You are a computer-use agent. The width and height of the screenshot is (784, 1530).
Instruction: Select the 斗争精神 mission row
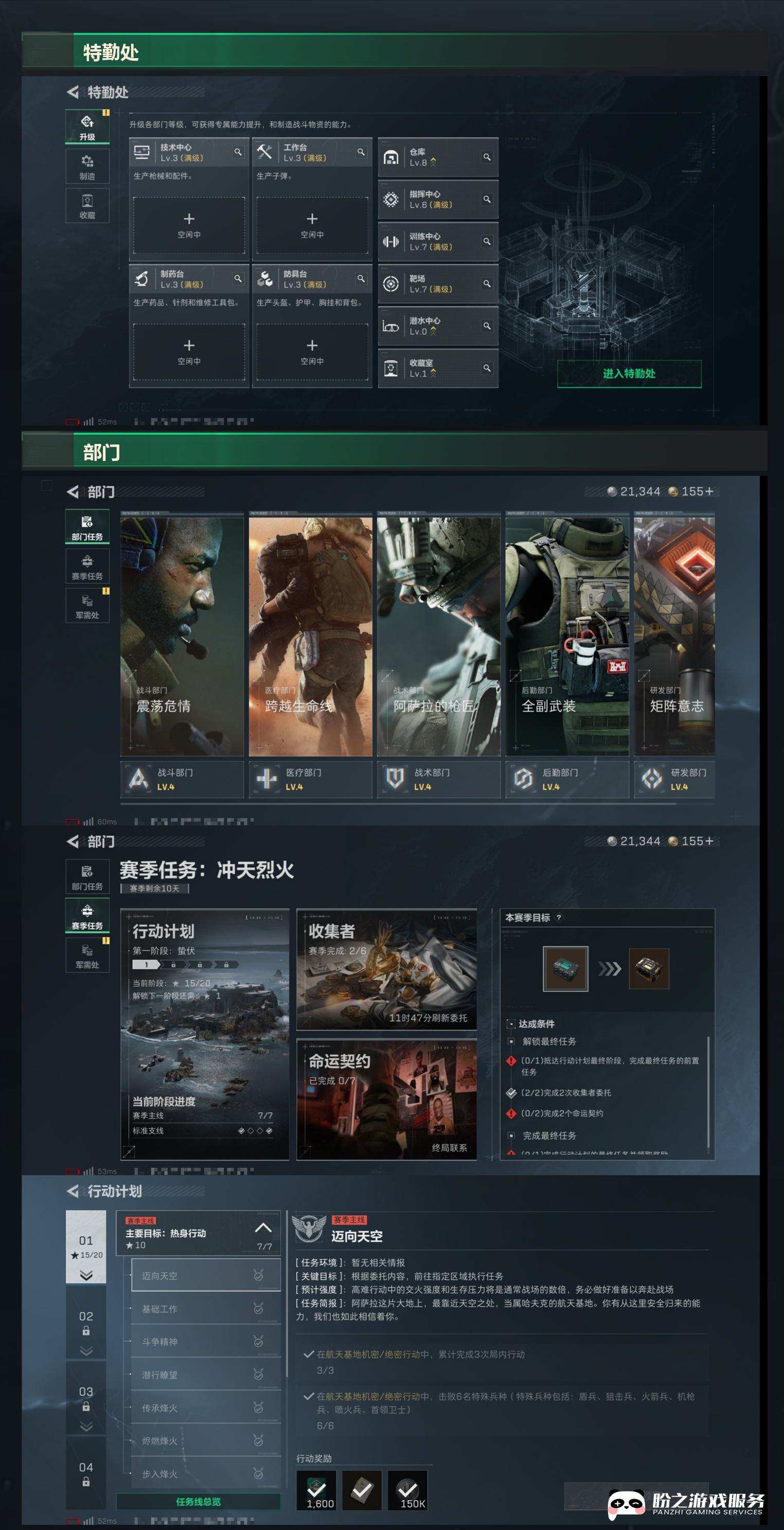click(205, 1342)
